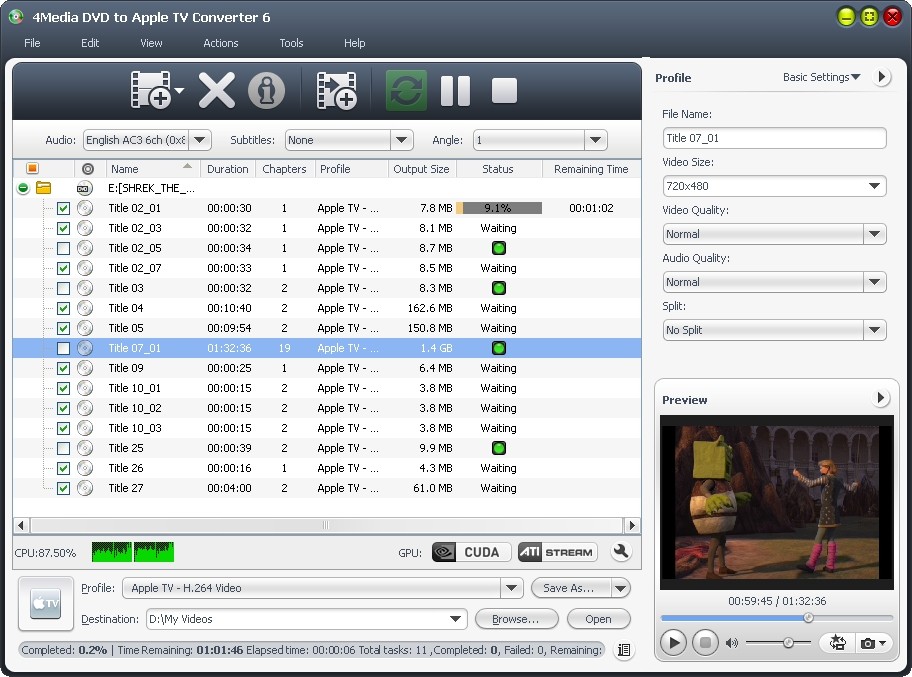Open the file information icon
The width and height of the screenshot is (912, 677).
click(266, 91)
